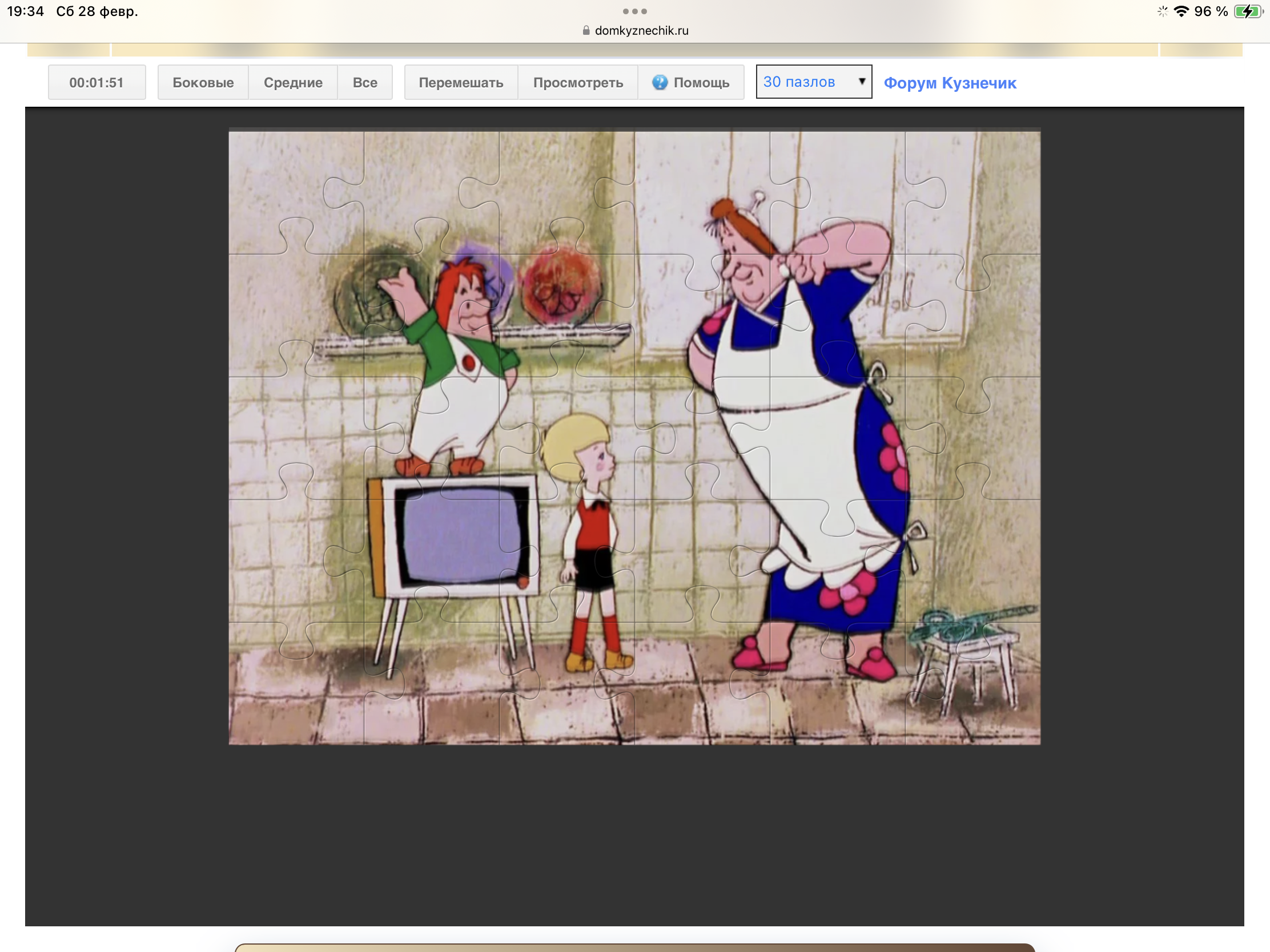Tap the lock icon beside domkyznechik.ru

[x=586, y=30]
